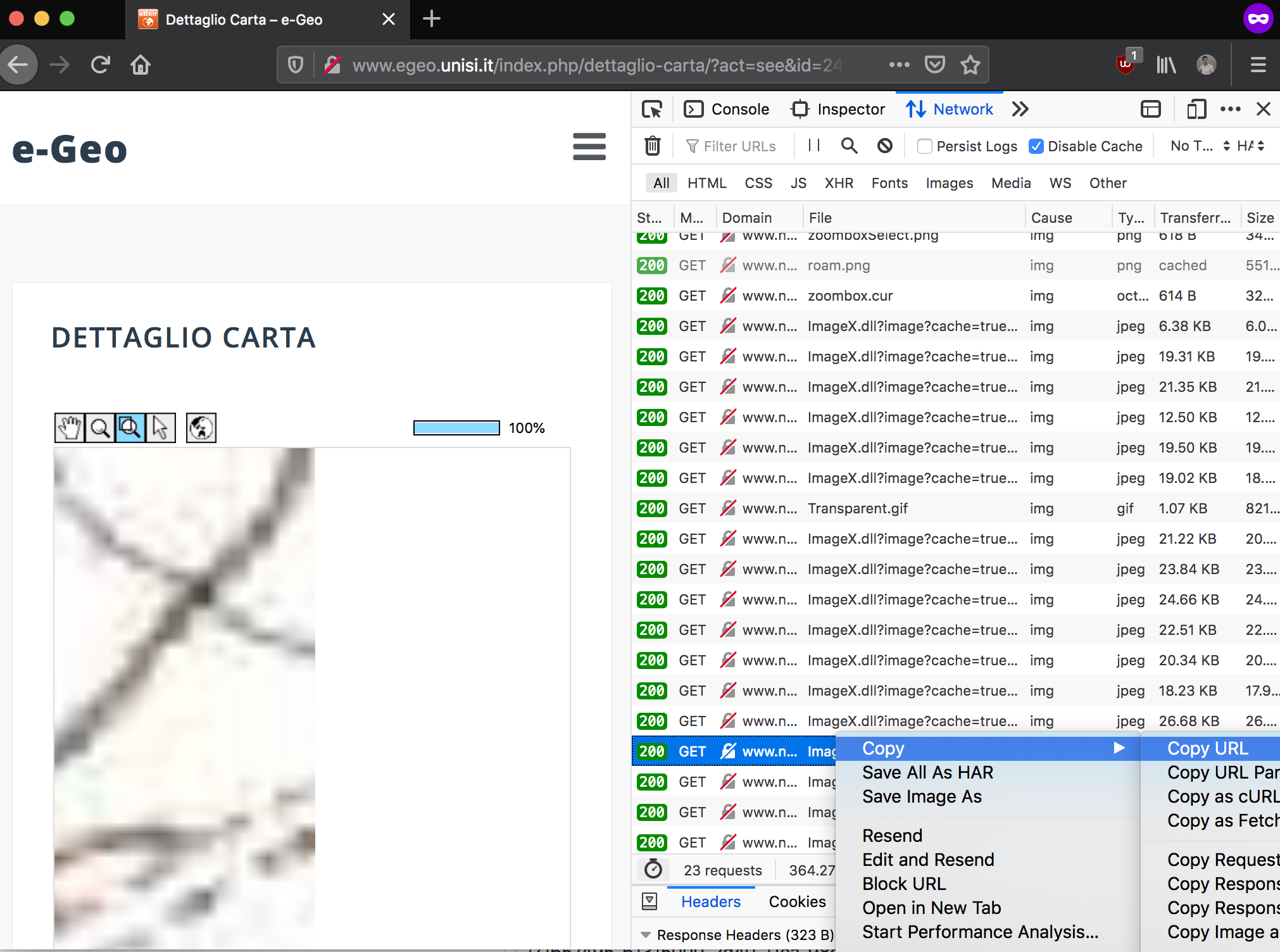Viewport: 1280px width, 952px height.
Task: Select the arrow pointer map tool
Action: (160, 428)
